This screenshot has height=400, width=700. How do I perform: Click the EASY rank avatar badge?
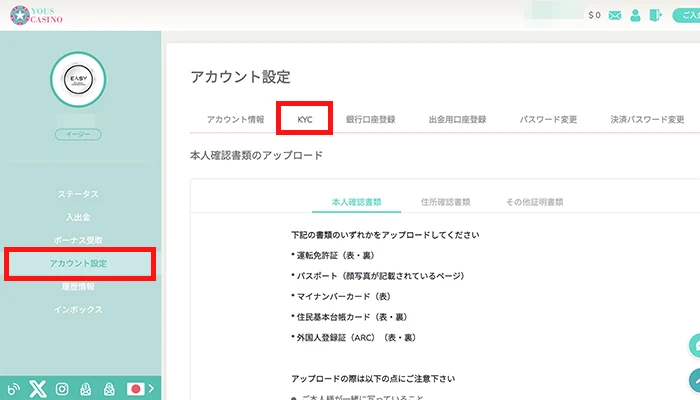(78, 79)
